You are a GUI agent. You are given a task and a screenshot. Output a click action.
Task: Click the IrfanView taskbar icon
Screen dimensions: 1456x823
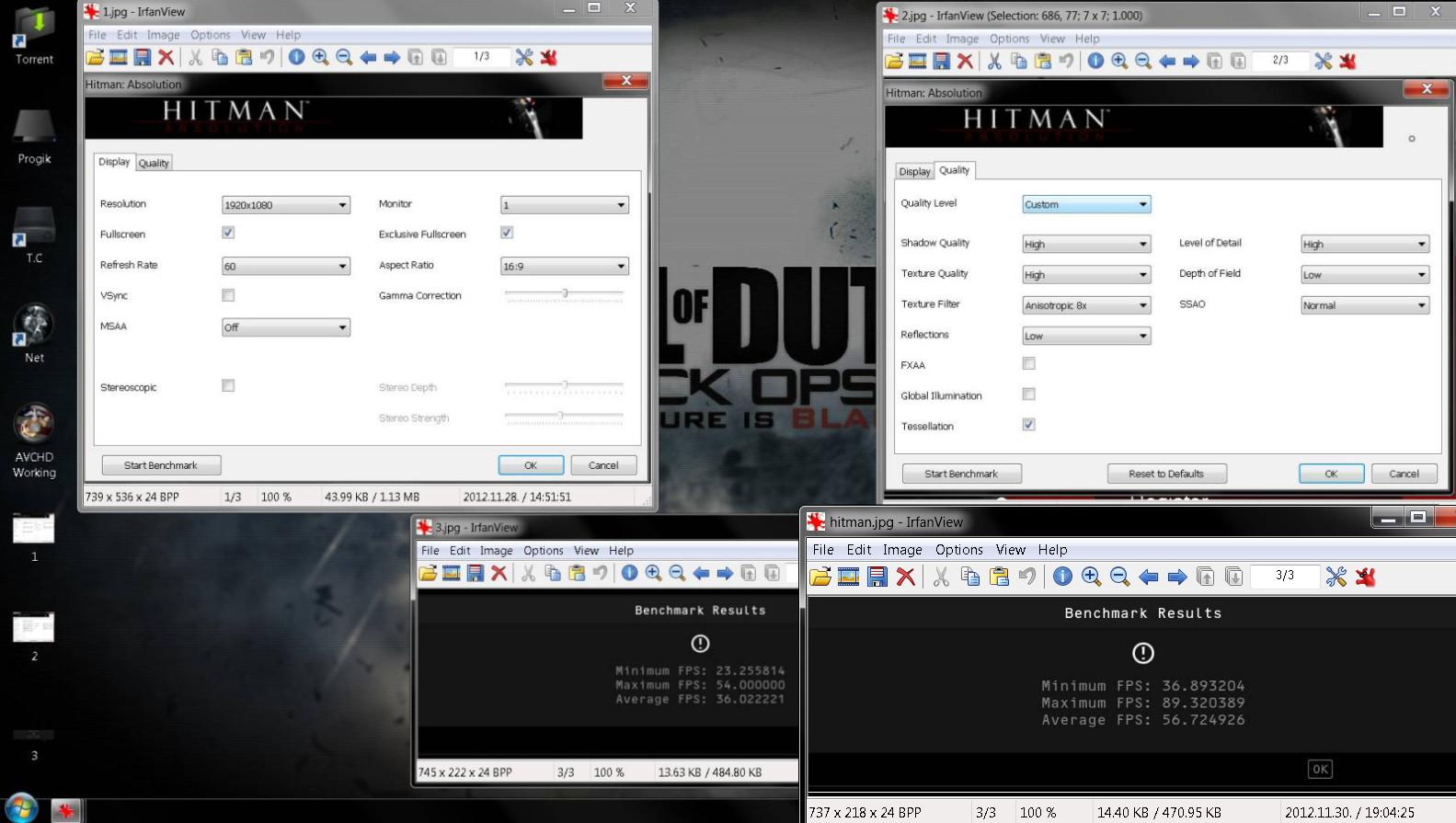tap(65, 811)
